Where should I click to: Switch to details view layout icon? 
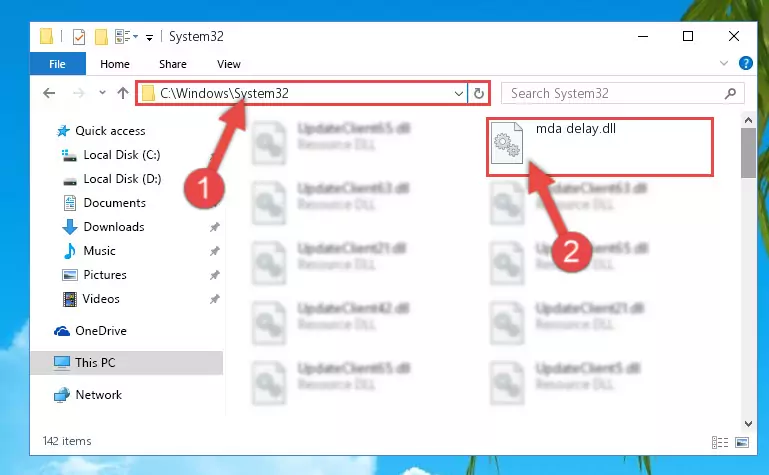(719, 442)
